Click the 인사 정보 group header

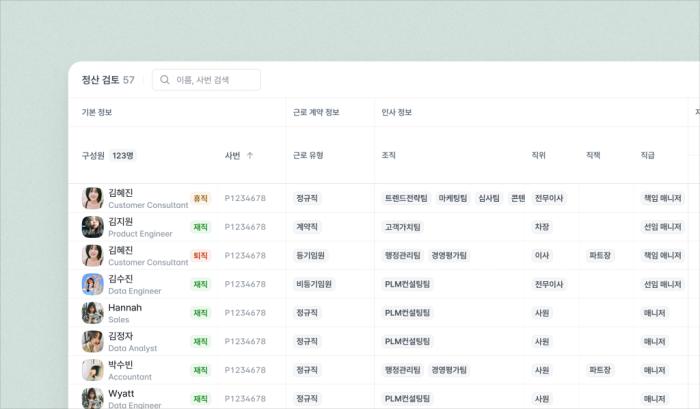point(396,113)
